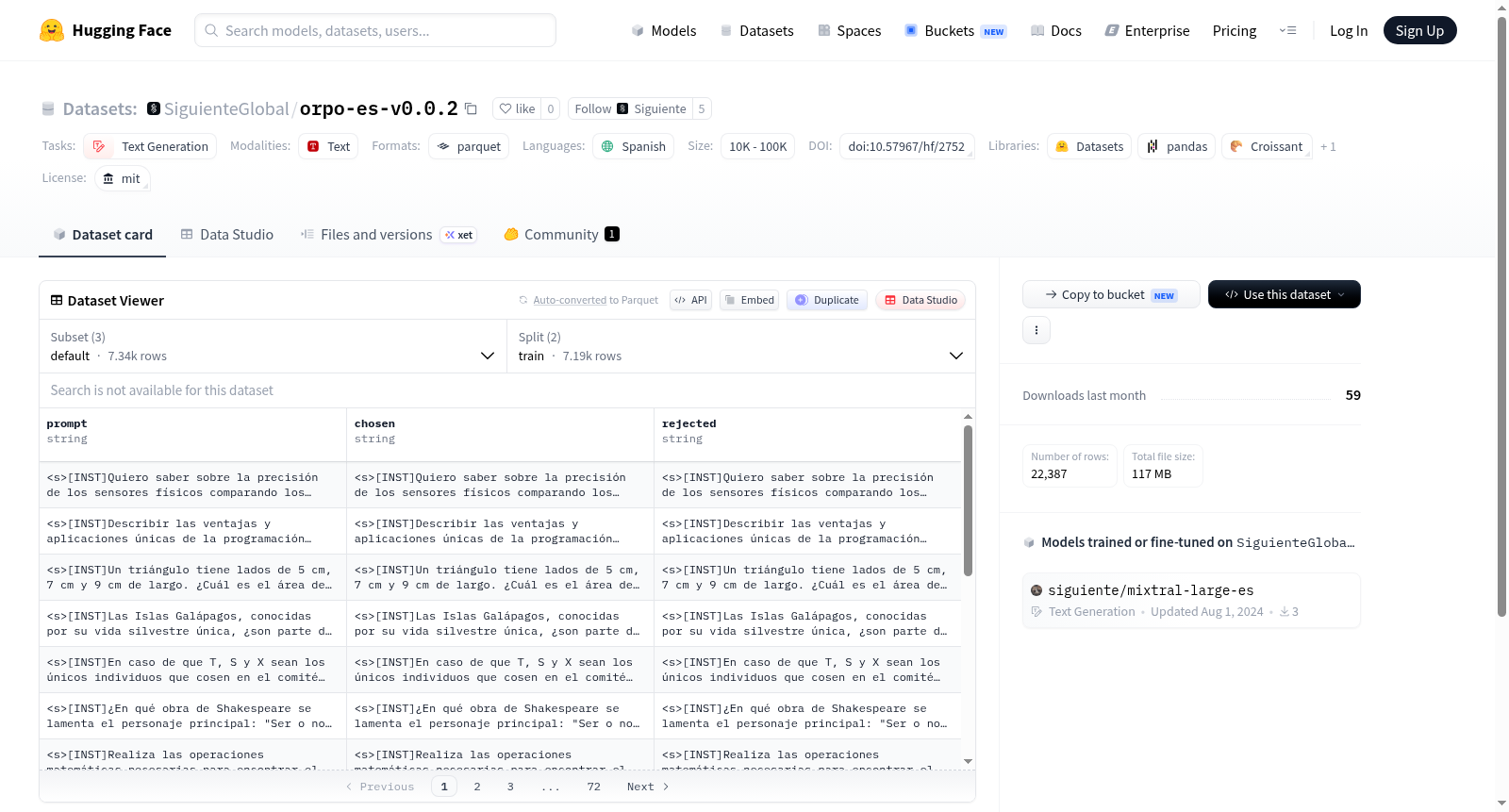The image size is (1509, 812).
Task: Click the mit license tag
Action: (122, 178)
